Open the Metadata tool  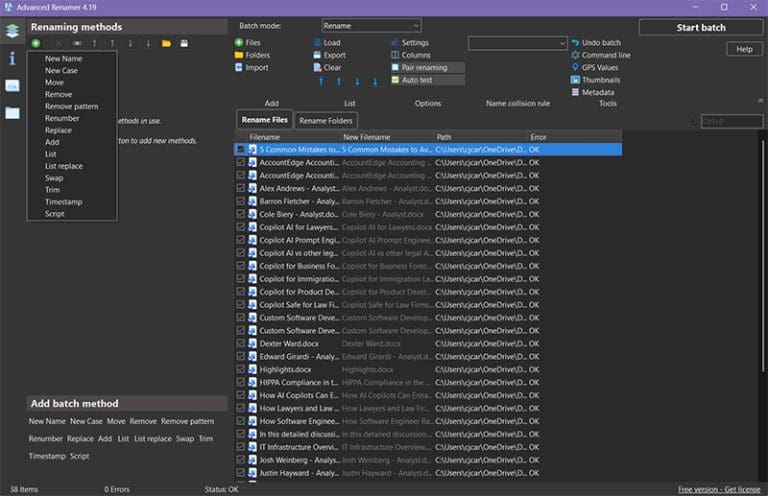point(593,92)
